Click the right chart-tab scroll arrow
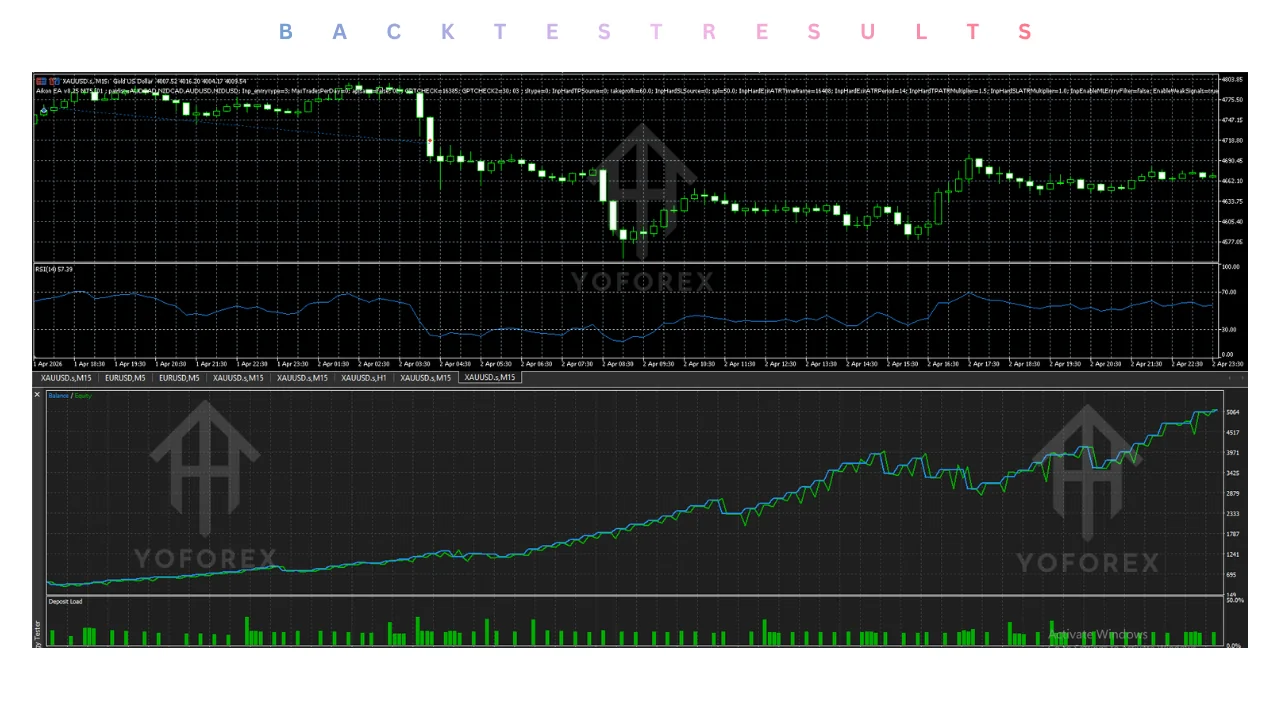 click(1243, 378)
